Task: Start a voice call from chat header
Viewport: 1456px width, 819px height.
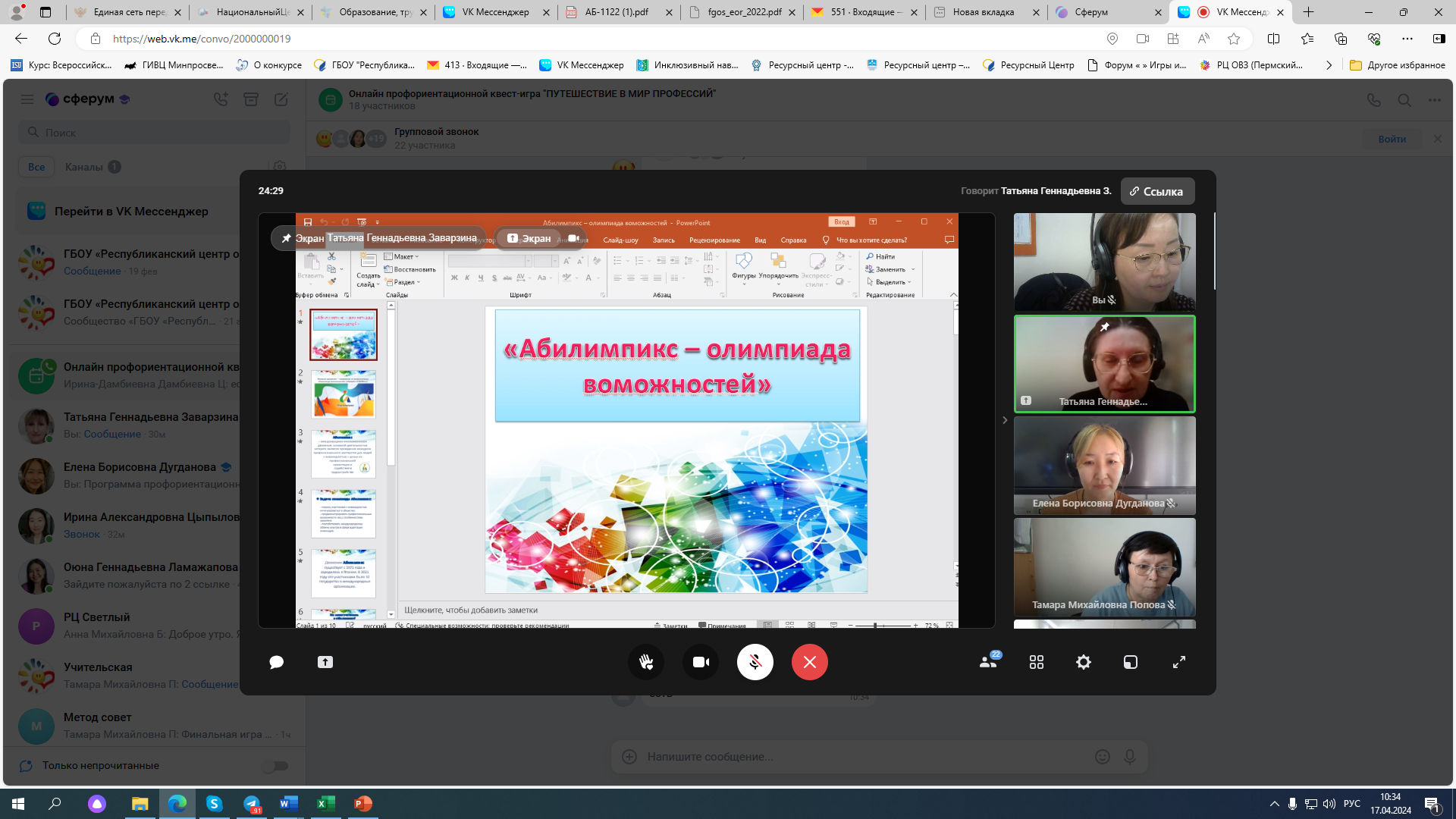Action: (1373, 100)
